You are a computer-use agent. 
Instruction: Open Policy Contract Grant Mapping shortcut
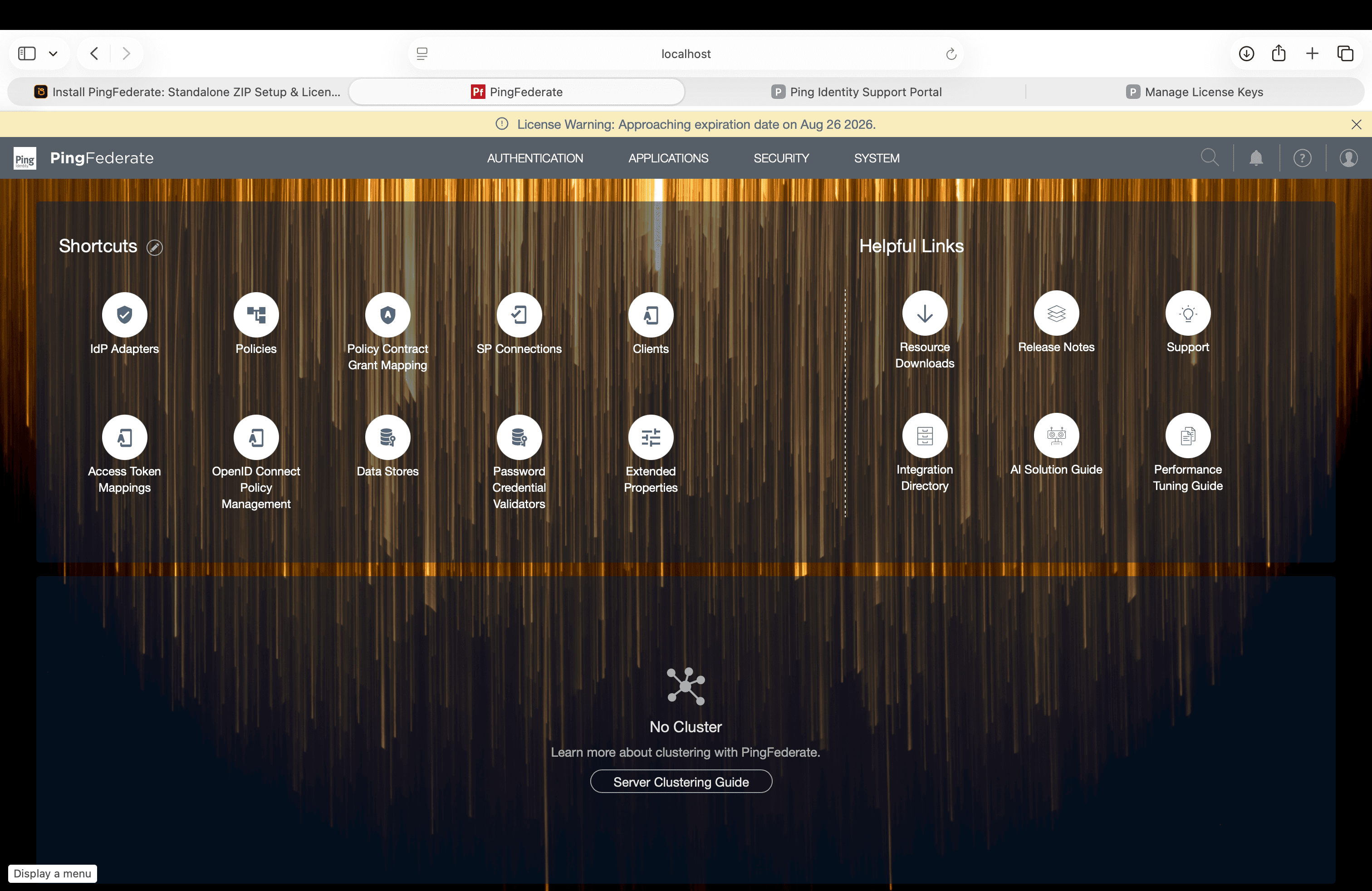[387, 315]
